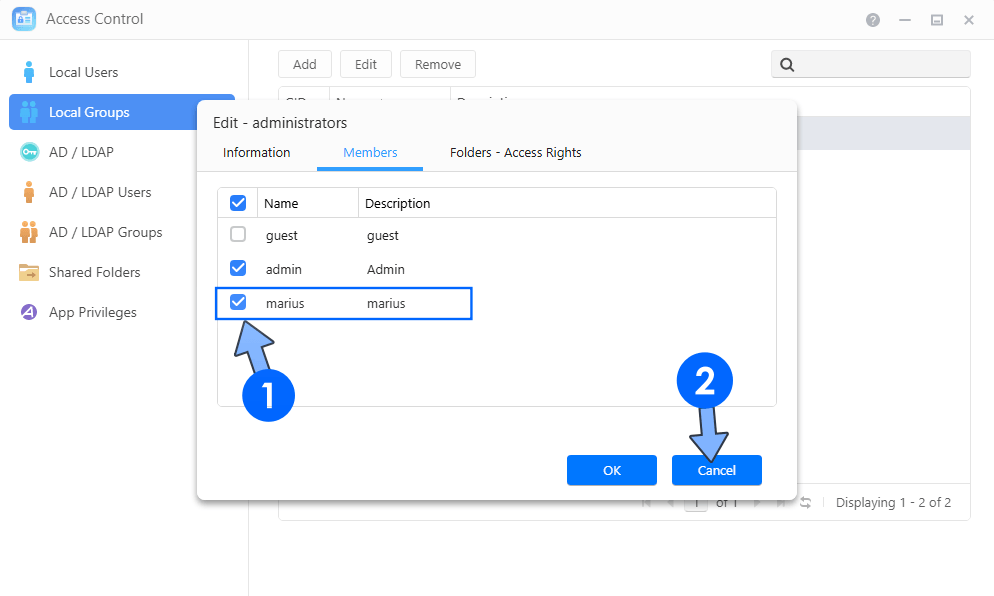Click the refresh icon in pagination bar
The image size is (994, 596).
click(805, 503)
